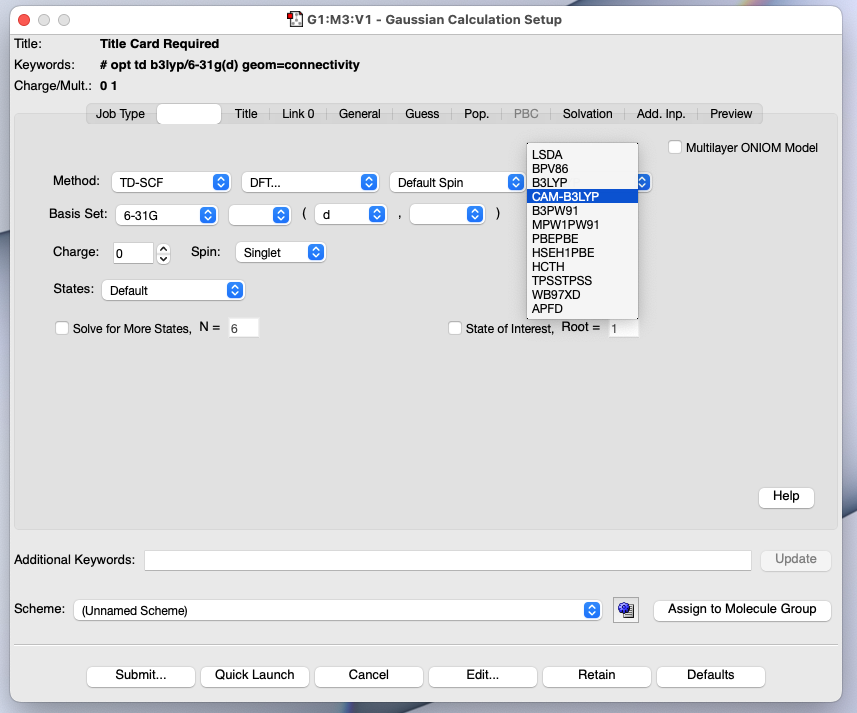Switch to the General tab
Screen dimensions: 857x713
[360, 114]
